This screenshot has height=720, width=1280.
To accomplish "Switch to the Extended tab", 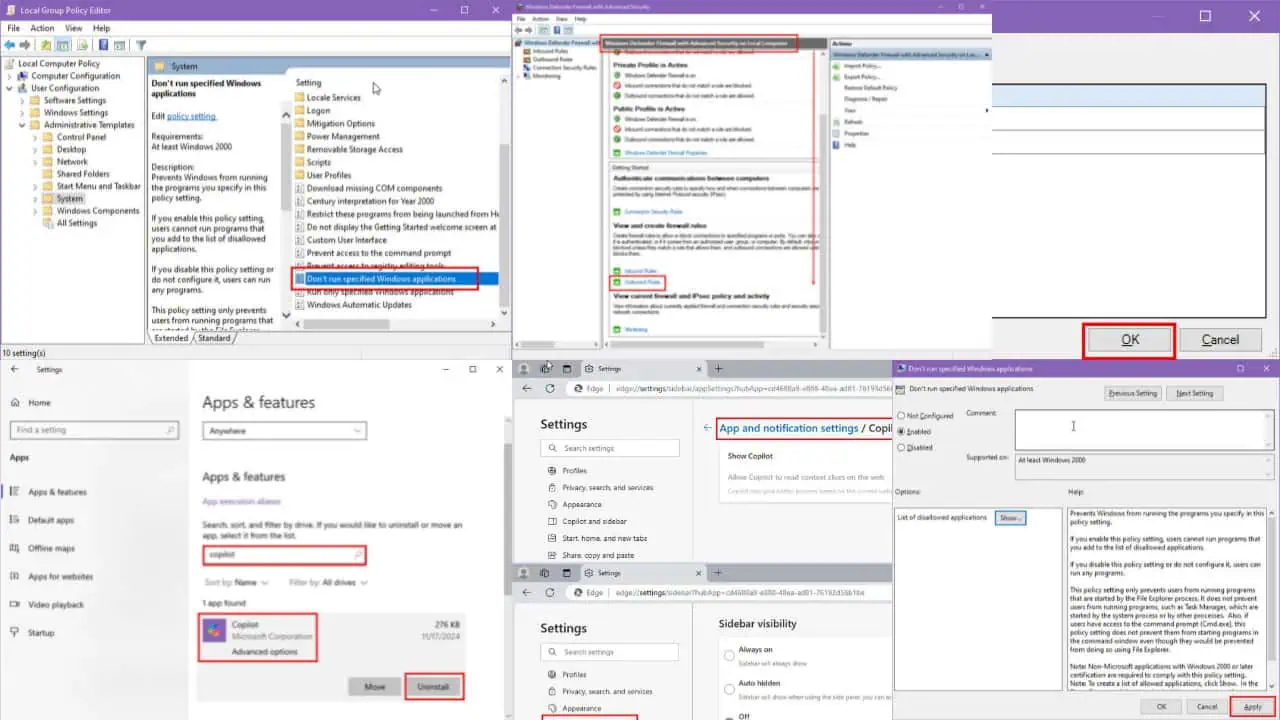I will tap(171, 338).
